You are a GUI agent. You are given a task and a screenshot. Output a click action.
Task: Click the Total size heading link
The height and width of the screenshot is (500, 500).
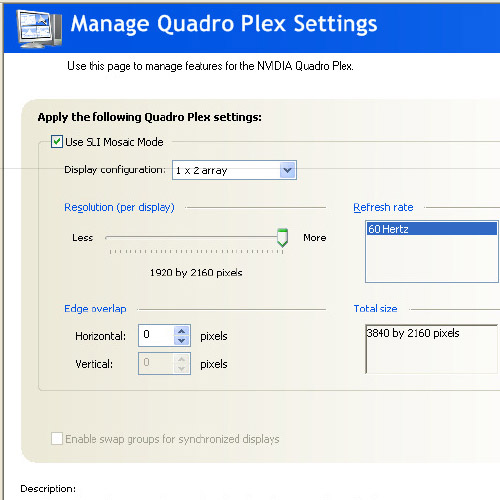[375, 309]
